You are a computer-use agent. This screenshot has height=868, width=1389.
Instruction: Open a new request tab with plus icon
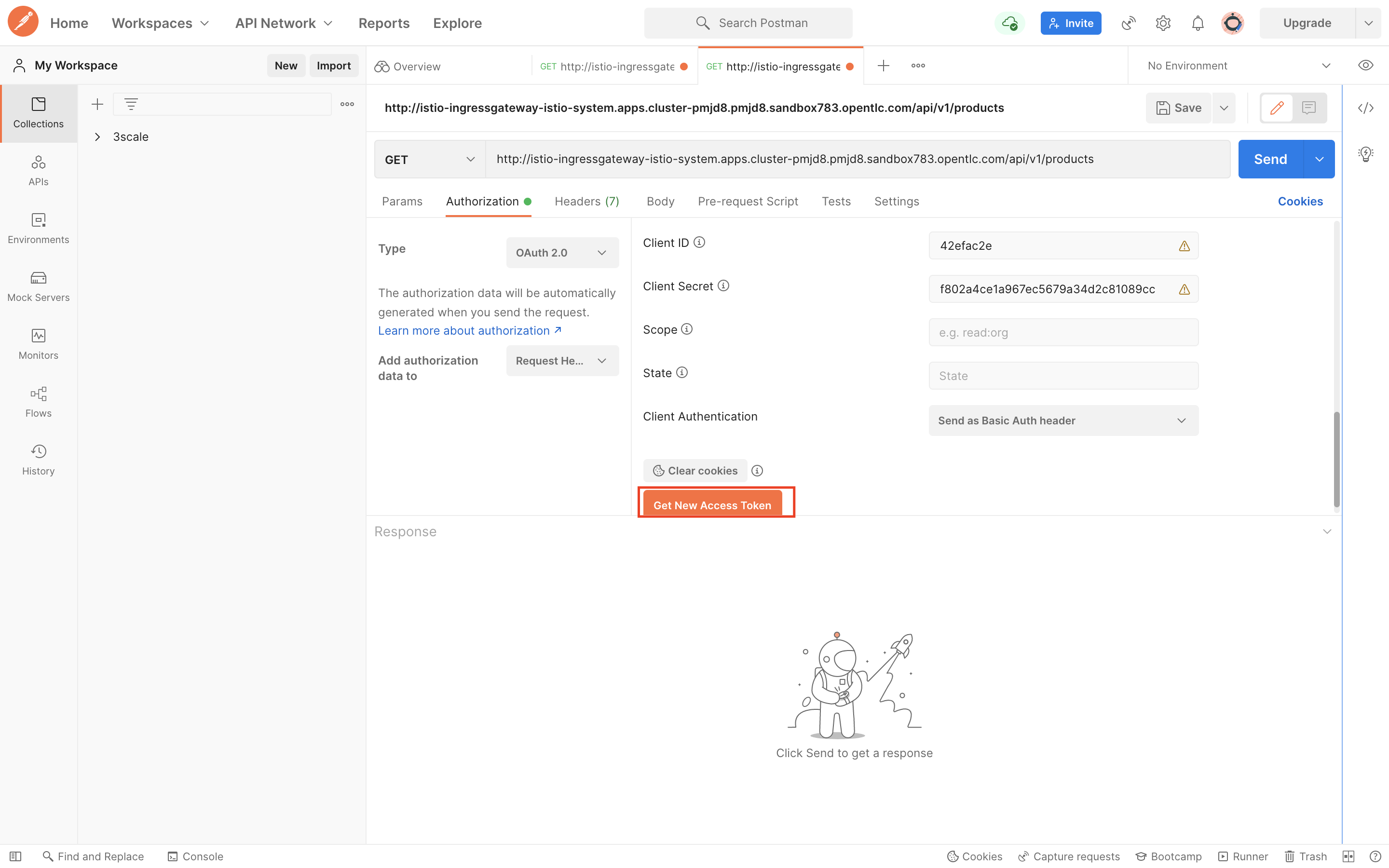pos(884,66)
